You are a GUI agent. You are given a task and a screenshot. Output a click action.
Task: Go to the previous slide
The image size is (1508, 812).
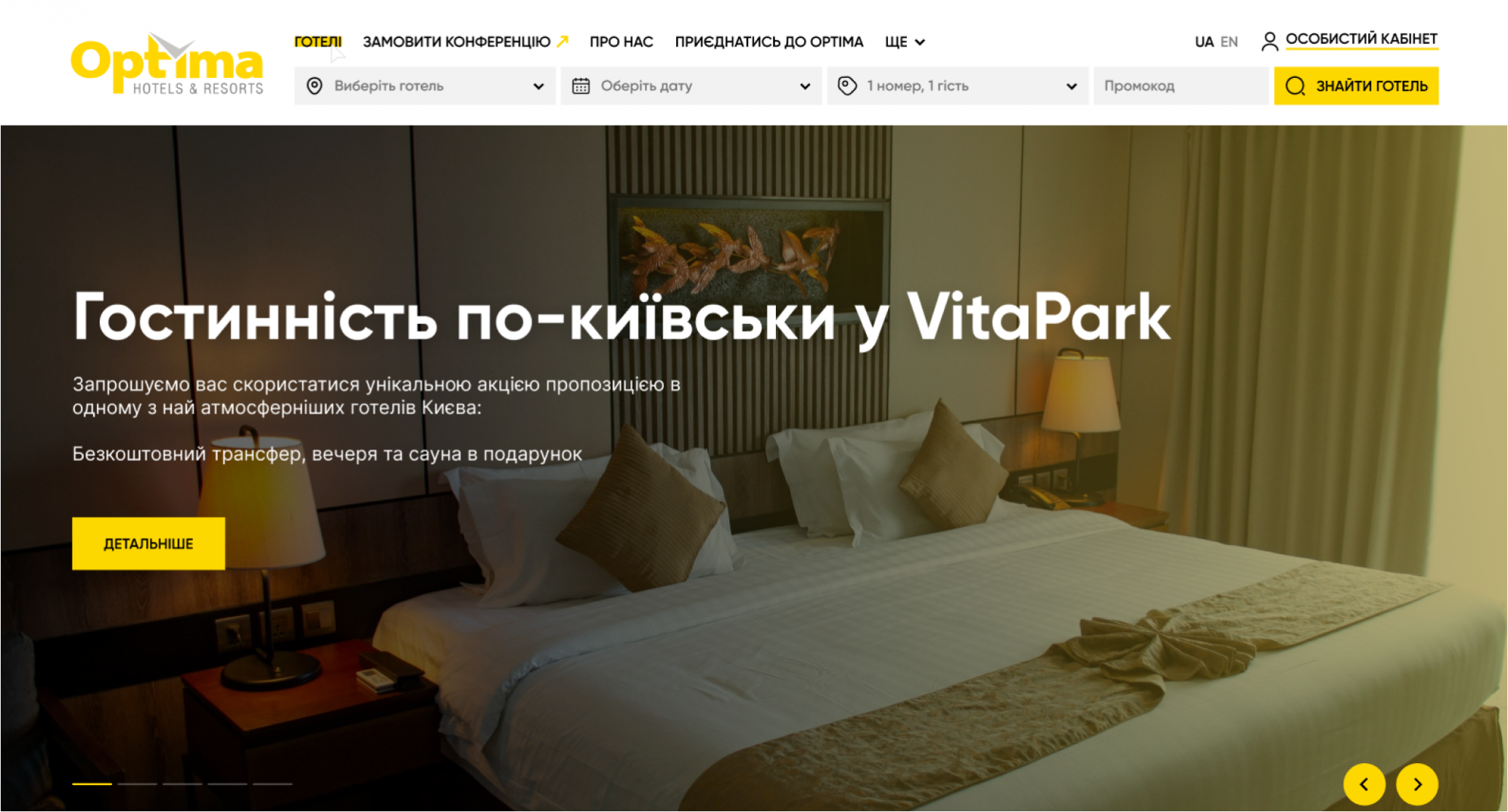pyautogui.click(x=1364, y=784)
